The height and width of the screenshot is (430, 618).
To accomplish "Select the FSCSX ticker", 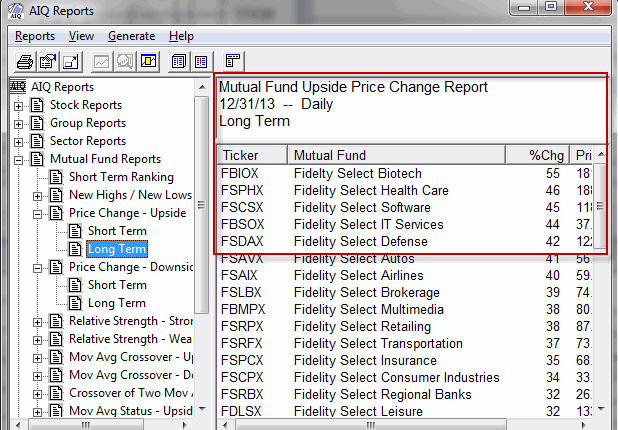I will tap(242, 207).
